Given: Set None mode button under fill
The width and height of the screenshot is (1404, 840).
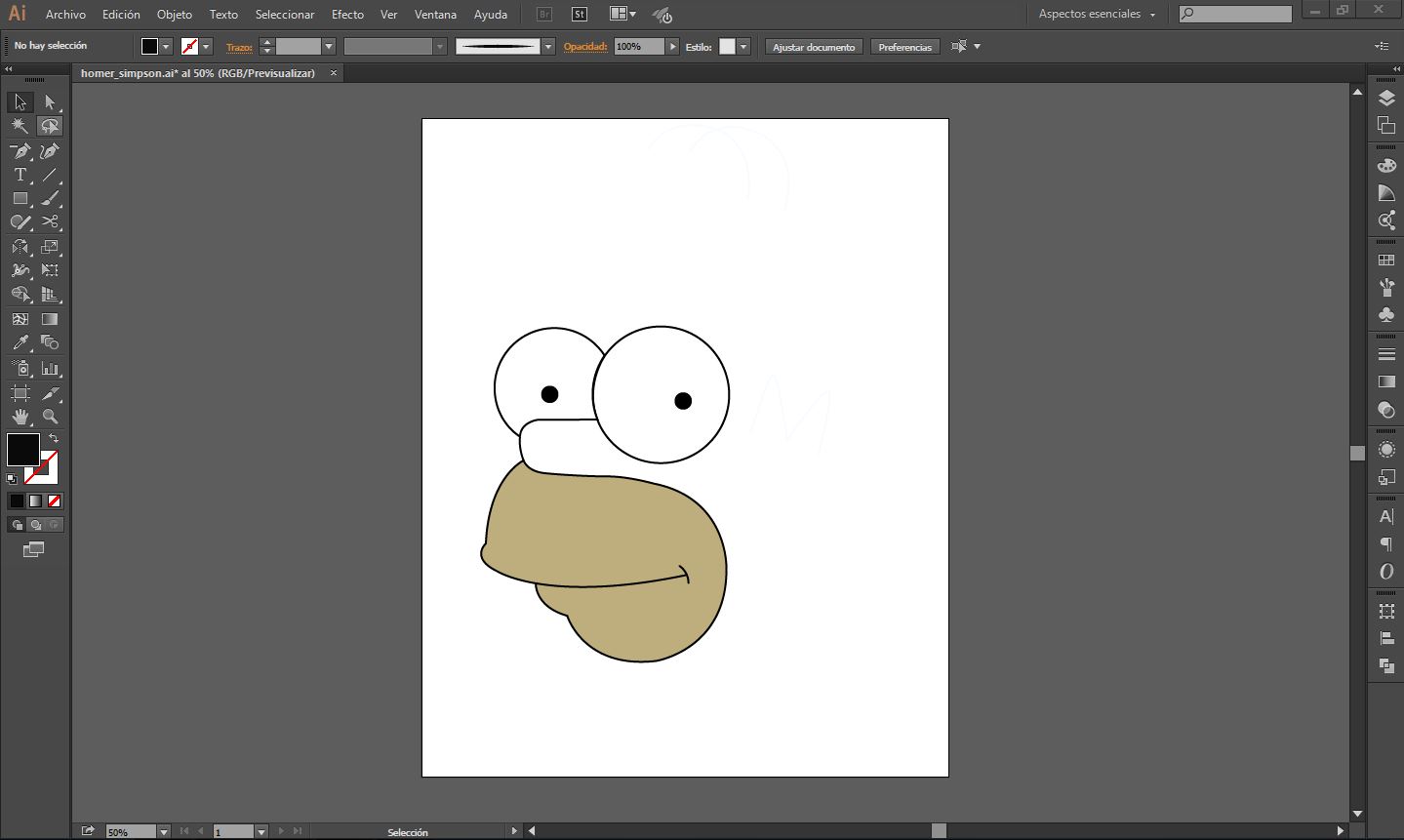Looking at the screenshot, I should (x=55, y=500).
